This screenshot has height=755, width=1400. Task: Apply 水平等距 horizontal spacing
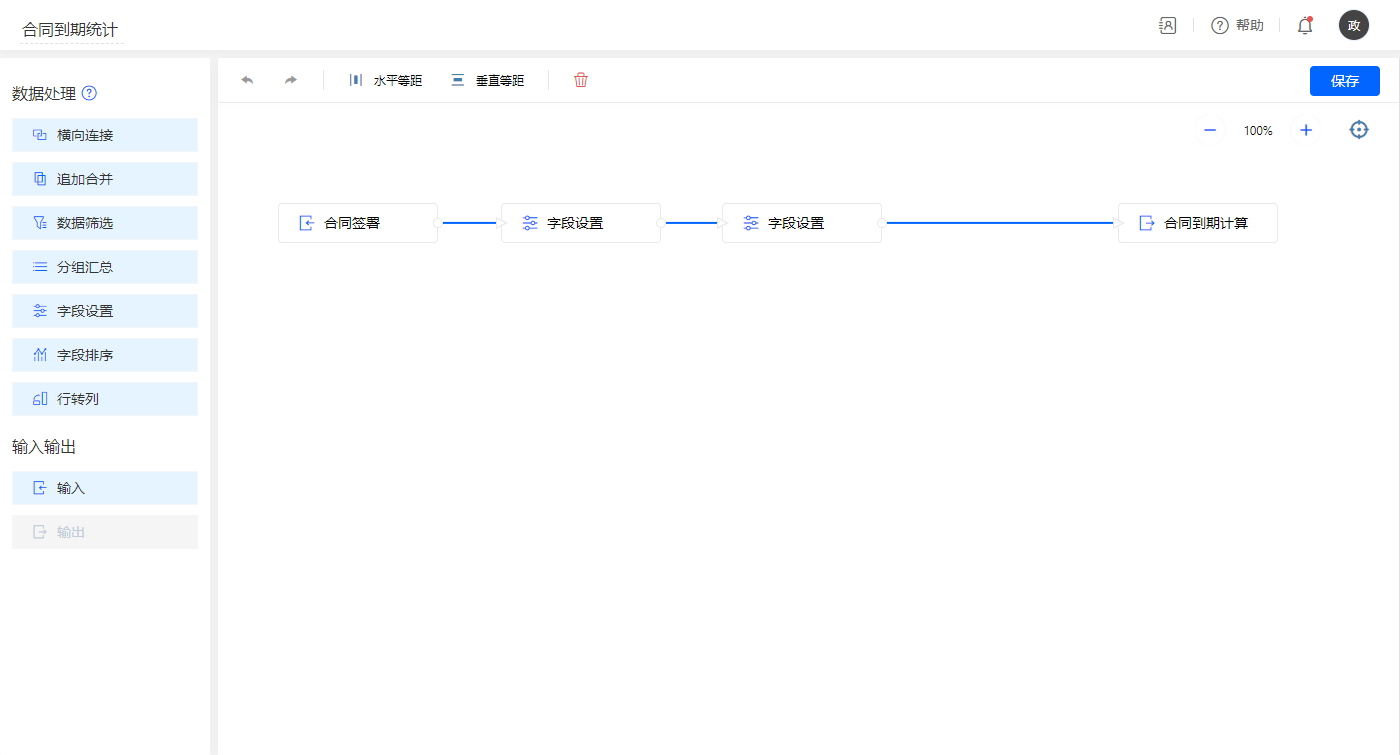[x=386, y=80]
